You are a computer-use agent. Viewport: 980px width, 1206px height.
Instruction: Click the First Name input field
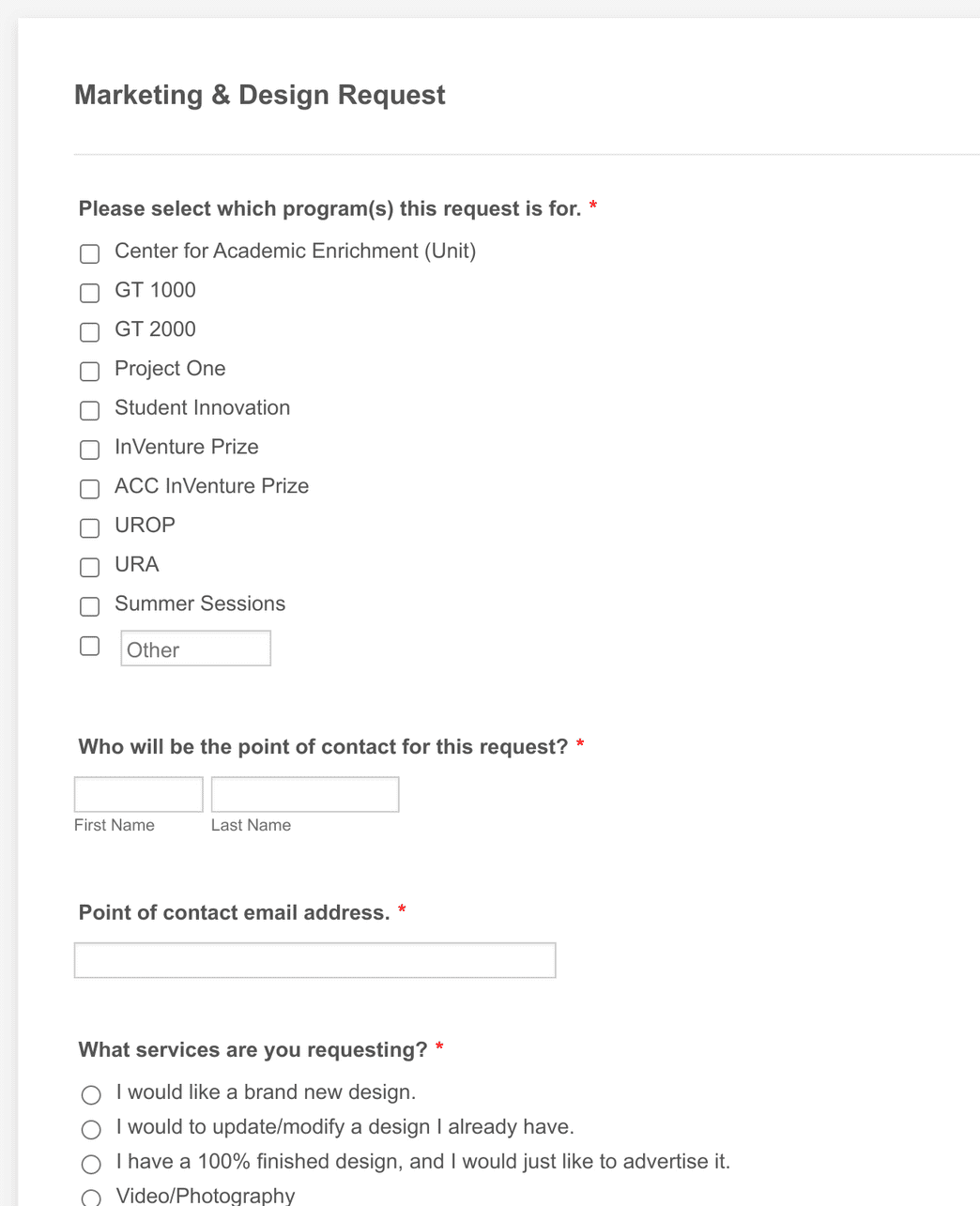click(x=138, y=793)
